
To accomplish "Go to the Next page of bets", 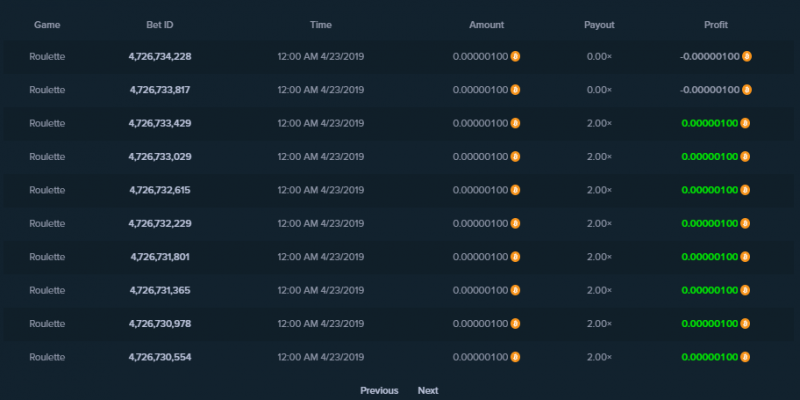I will click(428, 390).
